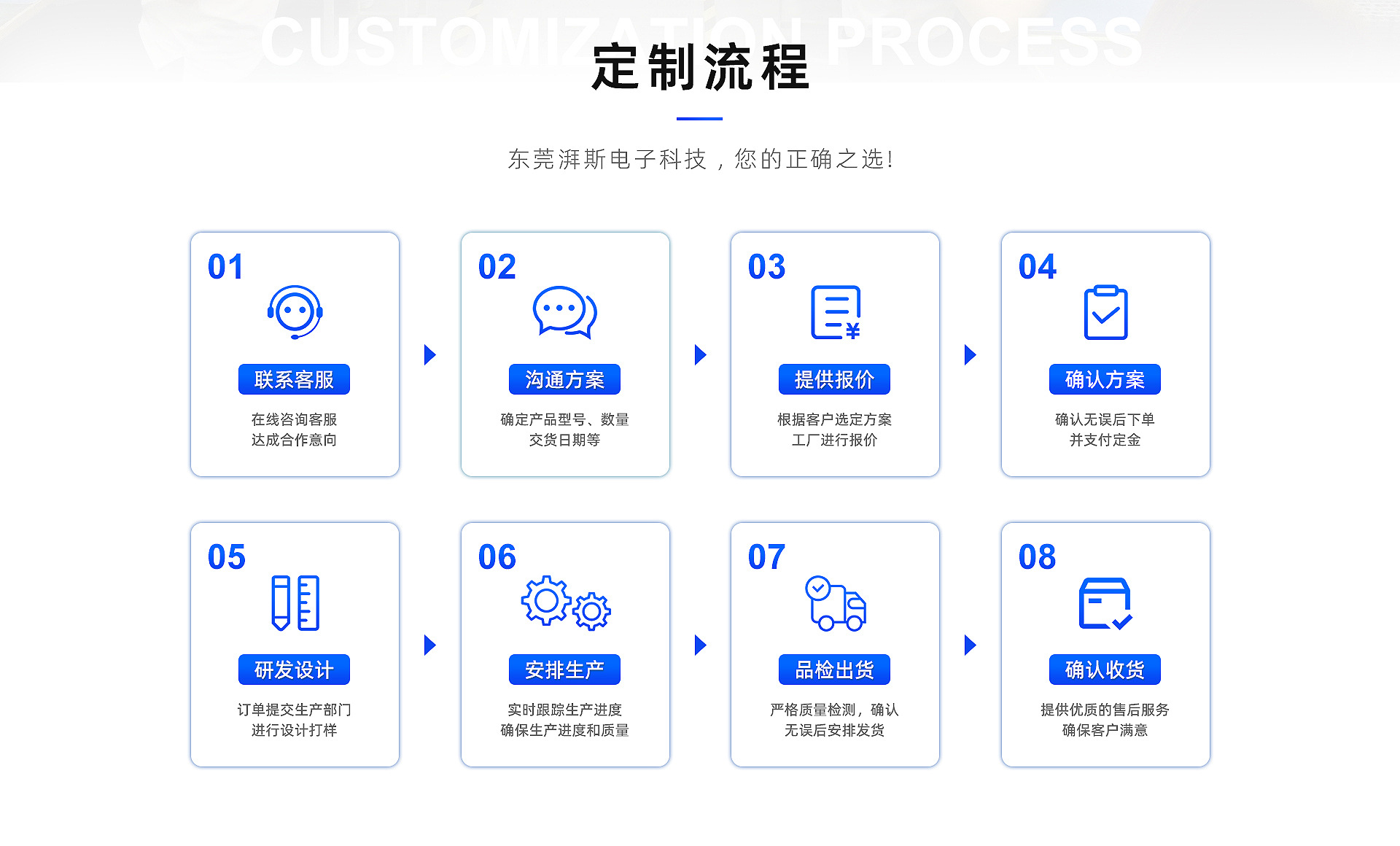Click the arrow between steps 01 and 02
The width and height of the screenshot is (1400, 846).
[x=429, y=355]
